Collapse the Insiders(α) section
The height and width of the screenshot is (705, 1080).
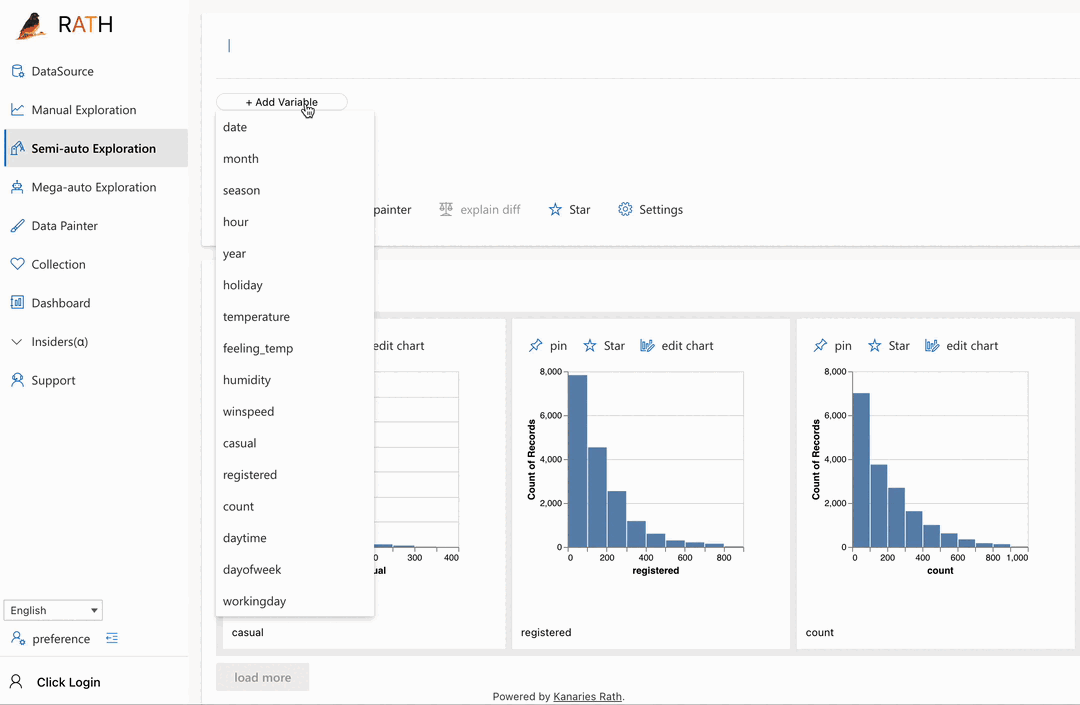(x=17, y=341)
